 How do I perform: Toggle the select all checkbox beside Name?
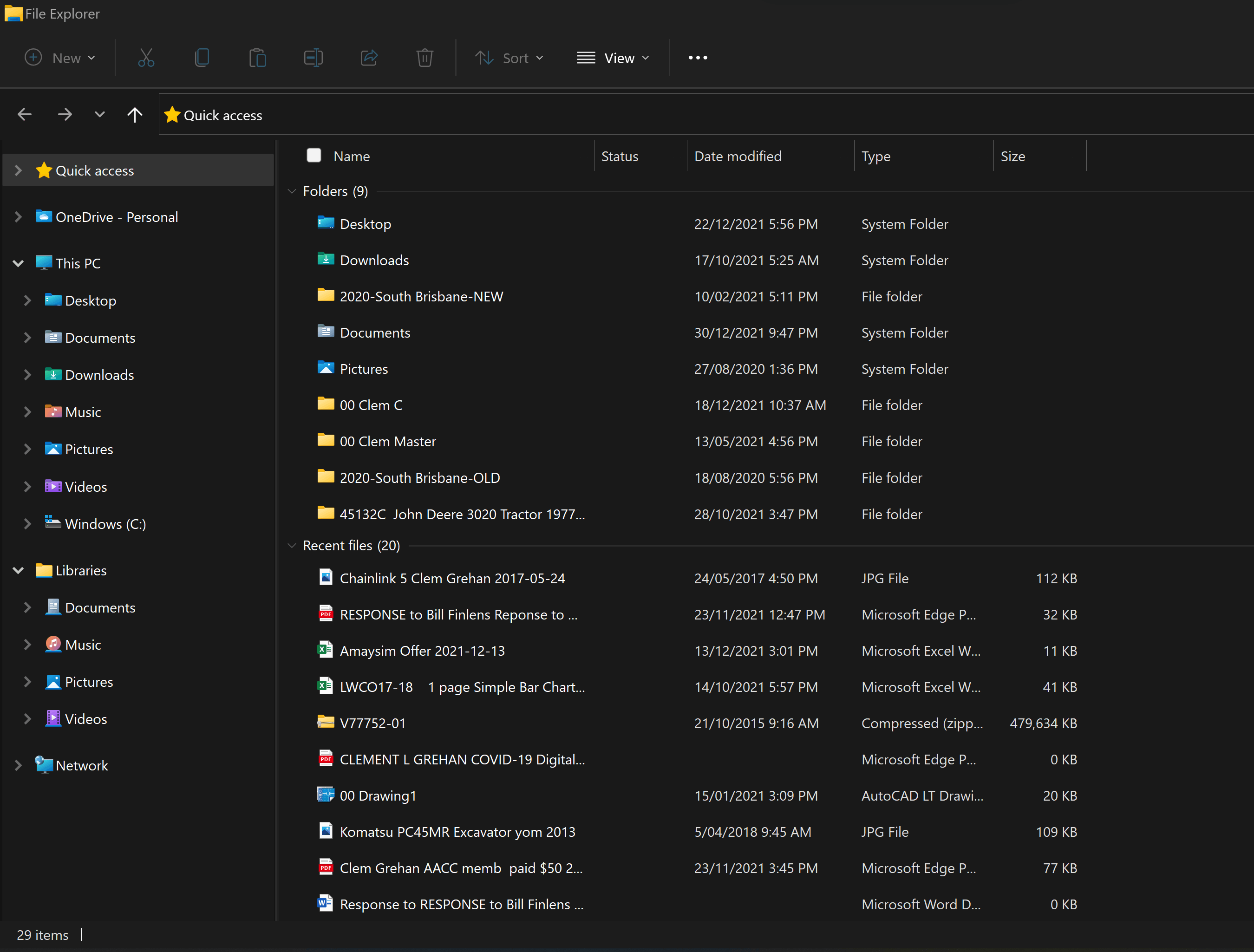point(313,156)
